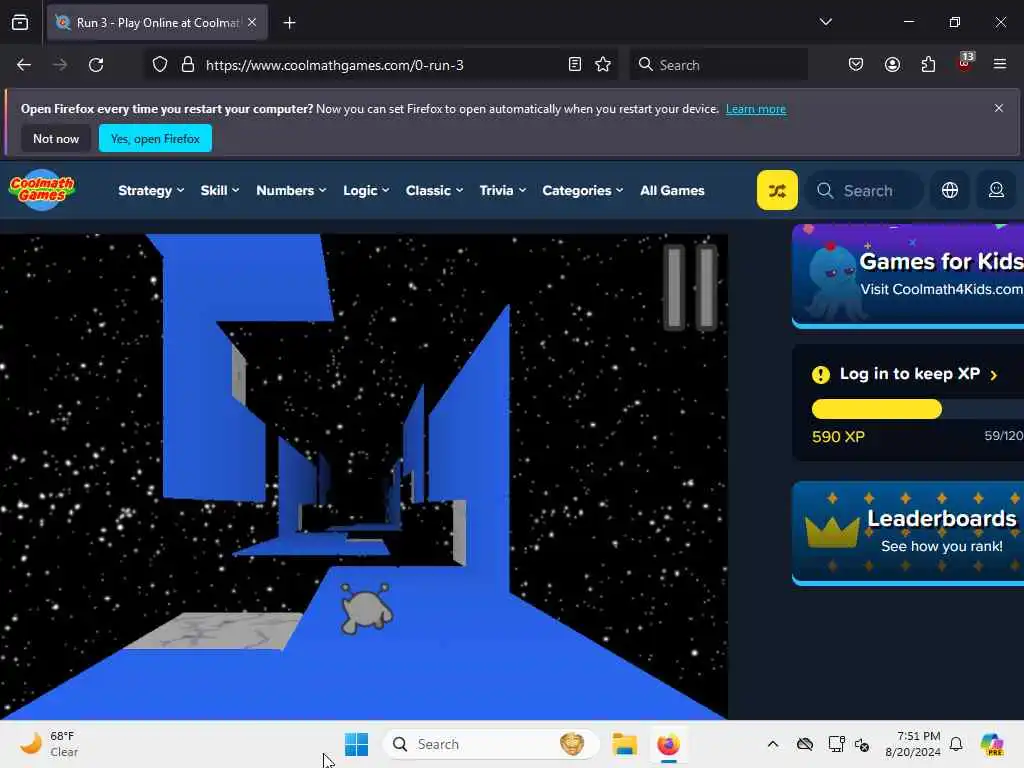Open Firefox account icon
This screenshot has height=768, width=1024.
pyautogui.click(x=892, y=64)
